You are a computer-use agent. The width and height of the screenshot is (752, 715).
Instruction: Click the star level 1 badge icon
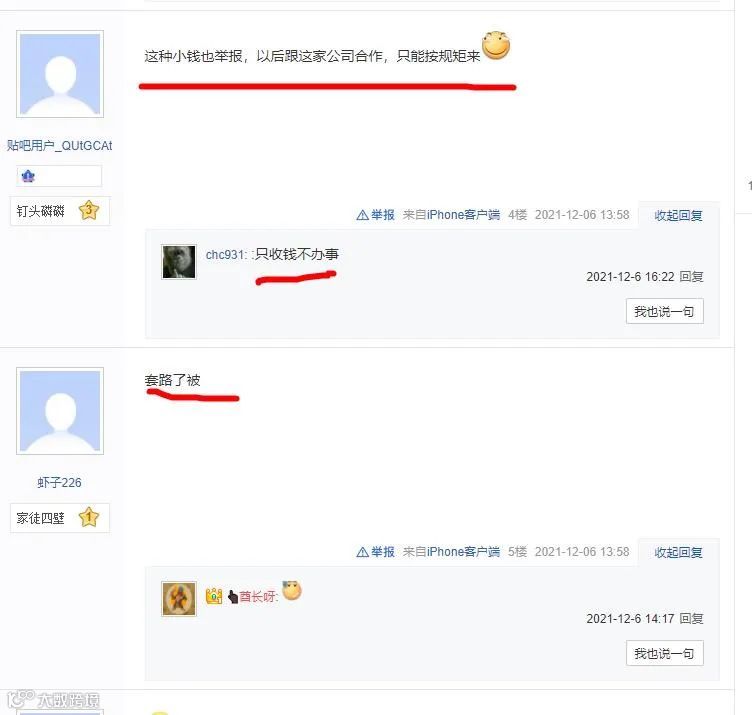pyautogui.click(x=89, y=517)
